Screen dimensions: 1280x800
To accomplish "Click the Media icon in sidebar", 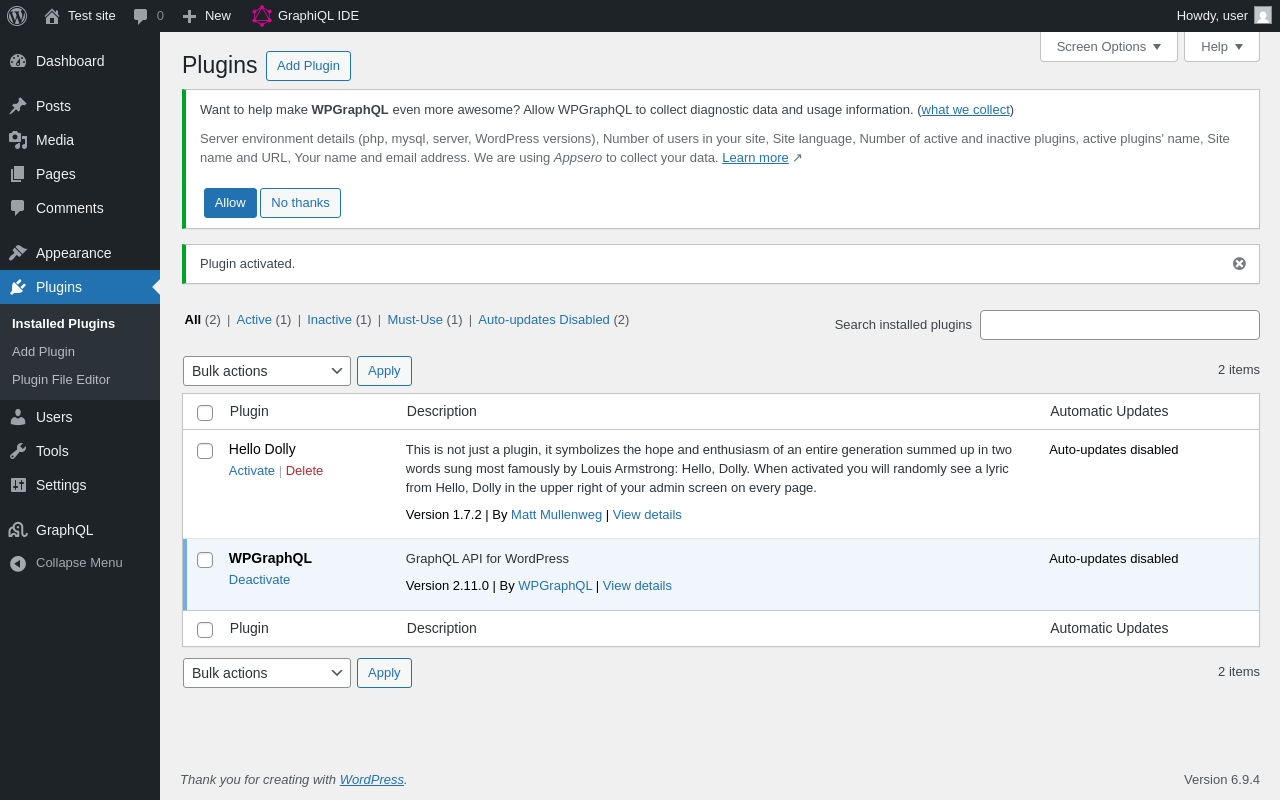I will tap(18, 140).
